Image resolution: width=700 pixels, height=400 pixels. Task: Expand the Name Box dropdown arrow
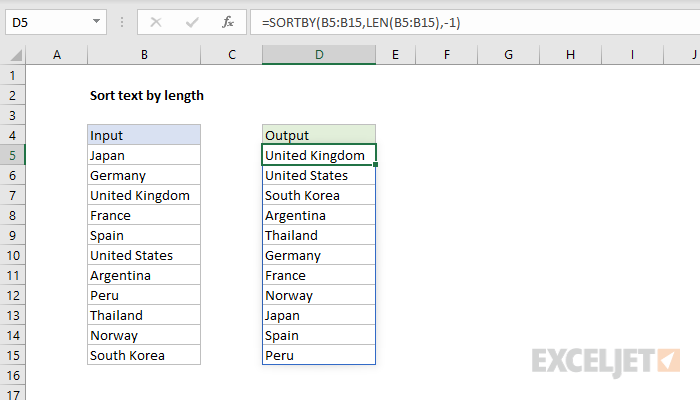[x=96, y=21]
